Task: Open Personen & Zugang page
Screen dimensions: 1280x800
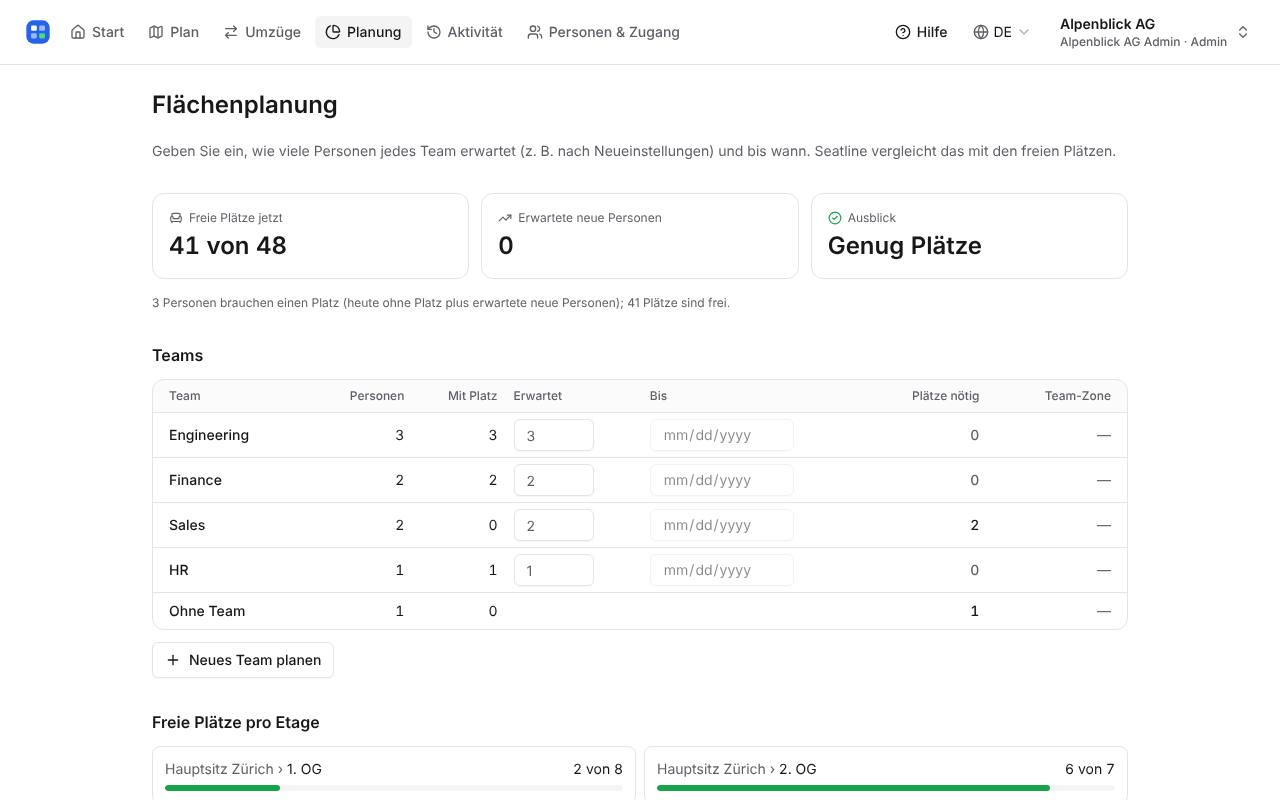Action: 603,32
